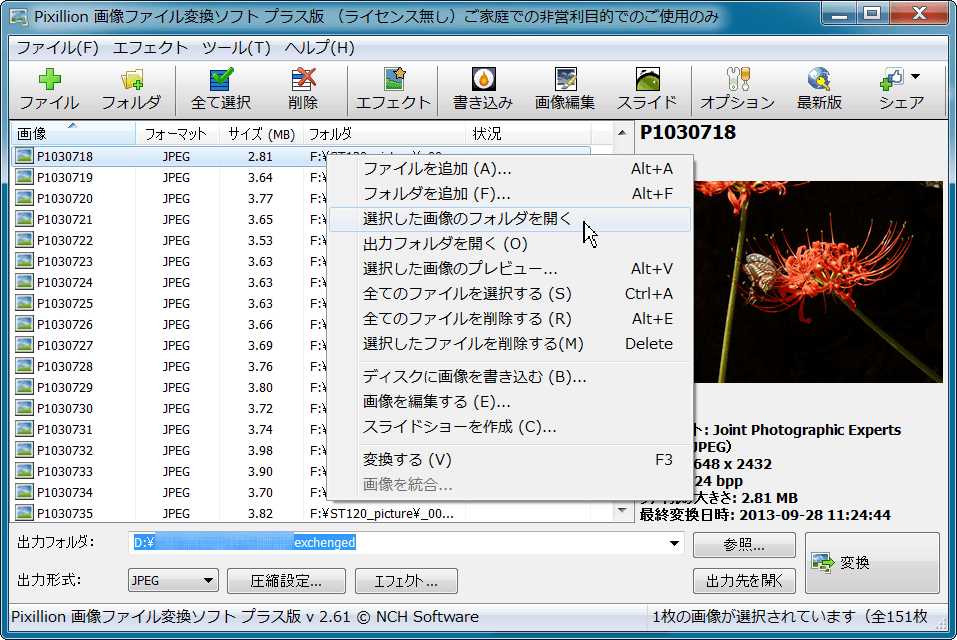Screen dimensions: 957x640
Task: Choose 選択した画像のプレビュー... menu entry
Action: [510, 269]
